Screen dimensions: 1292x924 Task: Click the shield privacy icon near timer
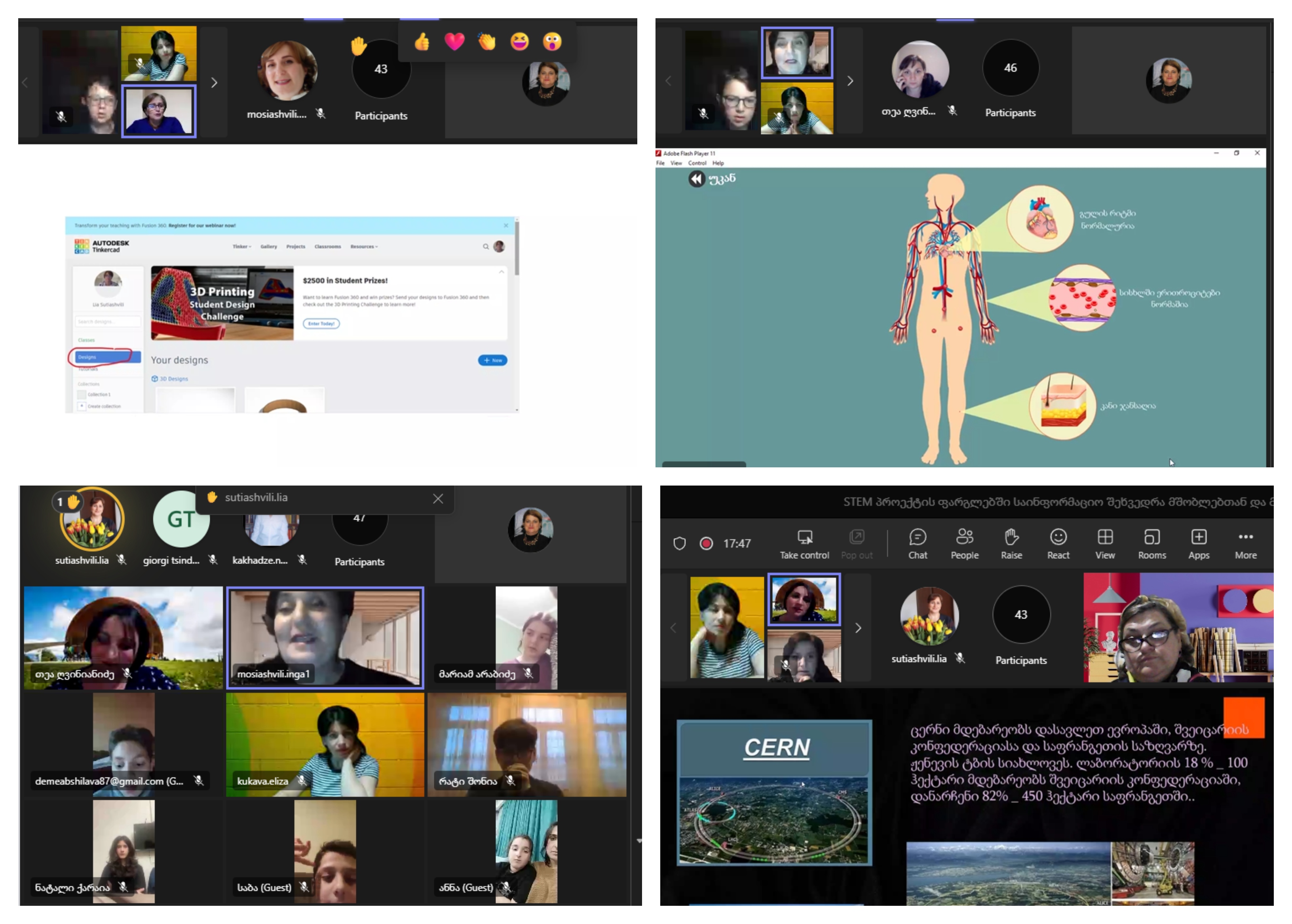[x=679, y=543]
